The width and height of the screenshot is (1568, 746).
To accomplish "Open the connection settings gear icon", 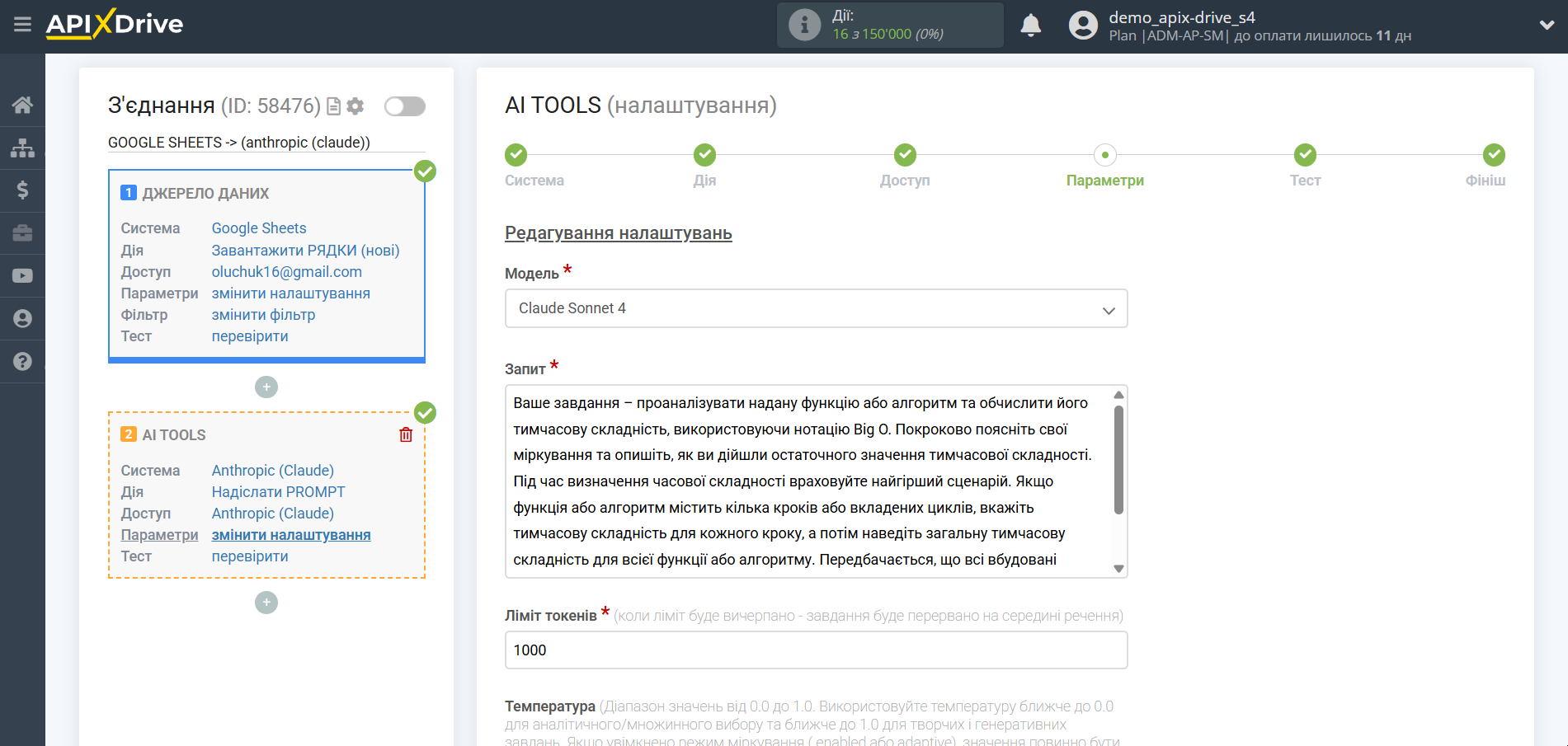I will point(355,106).
